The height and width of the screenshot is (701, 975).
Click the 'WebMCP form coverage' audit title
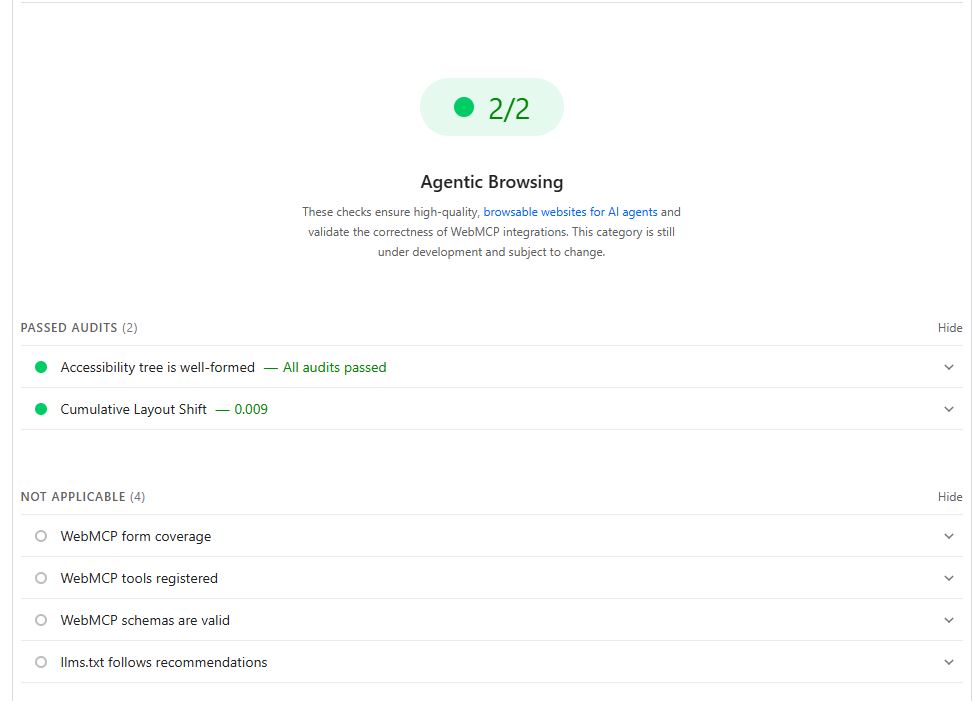pos(136,536)
